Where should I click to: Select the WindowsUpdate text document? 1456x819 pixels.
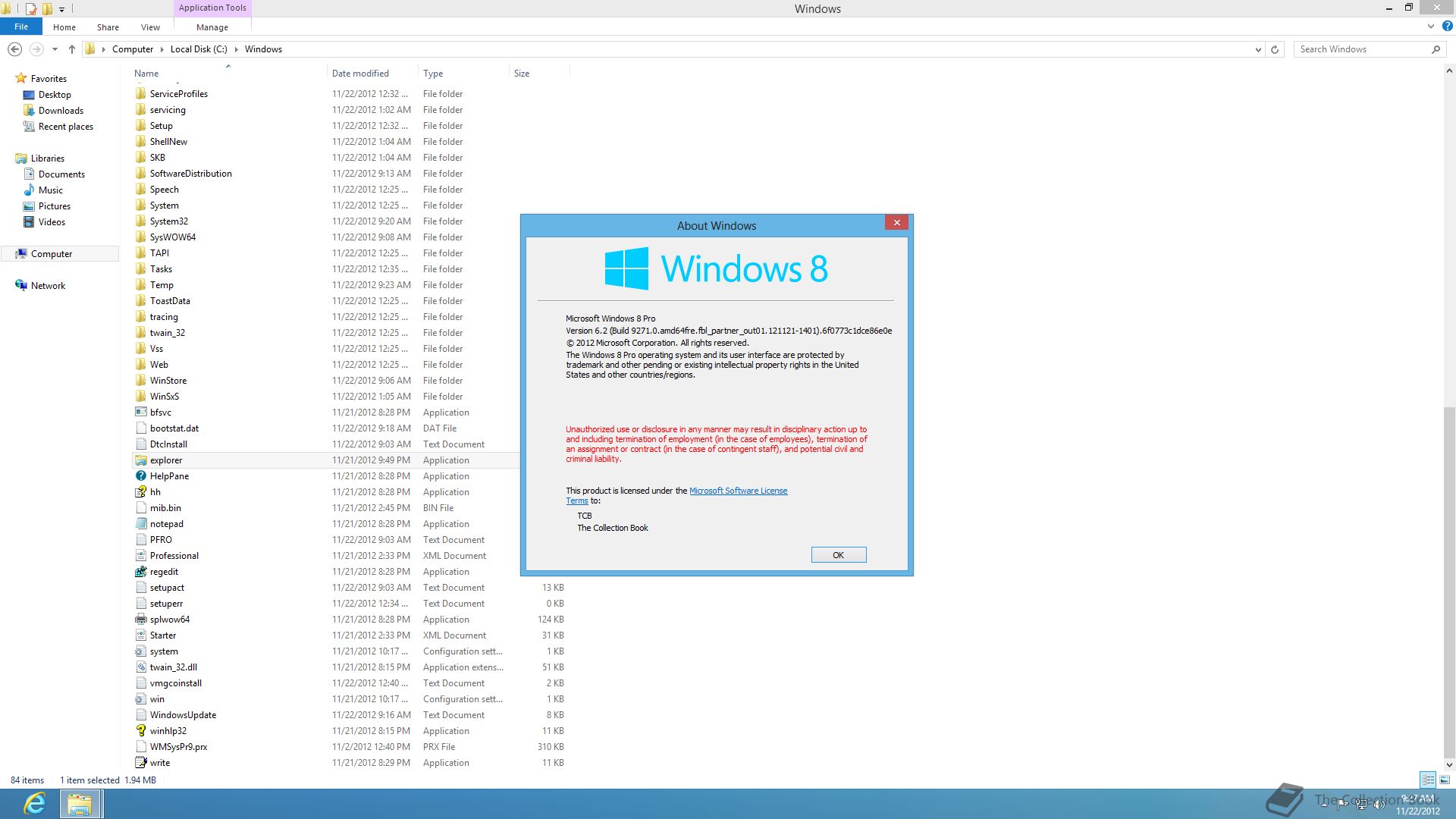(183, 715)
